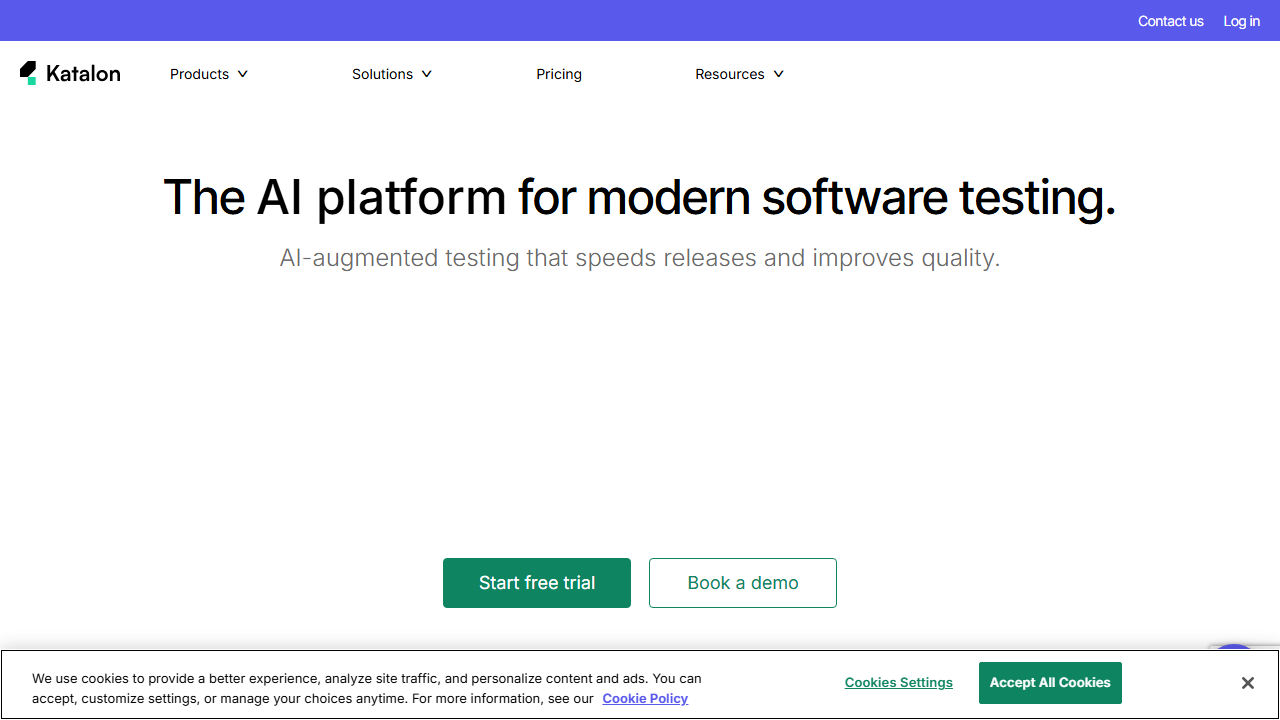Open the Cookie Policy link

click(645, 699)
